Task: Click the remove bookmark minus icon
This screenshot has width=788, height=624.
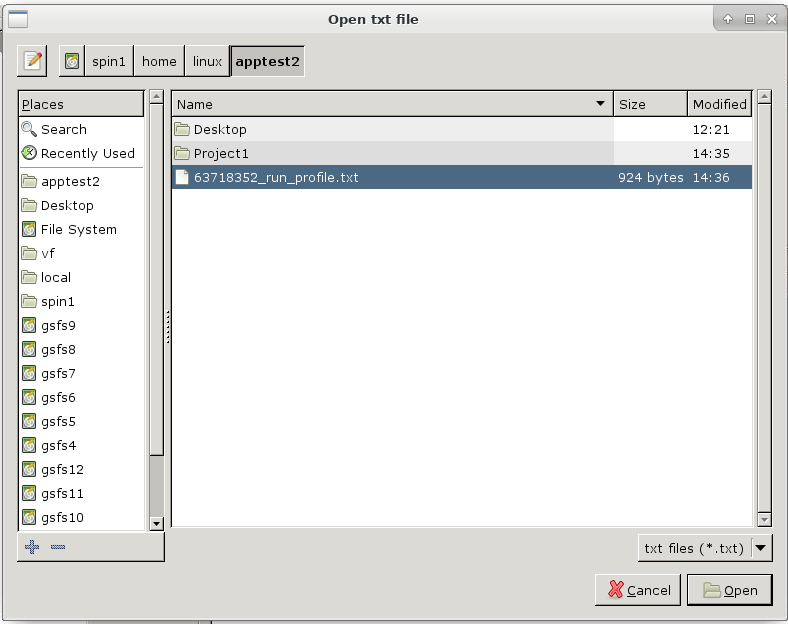Action: (58, 547)
